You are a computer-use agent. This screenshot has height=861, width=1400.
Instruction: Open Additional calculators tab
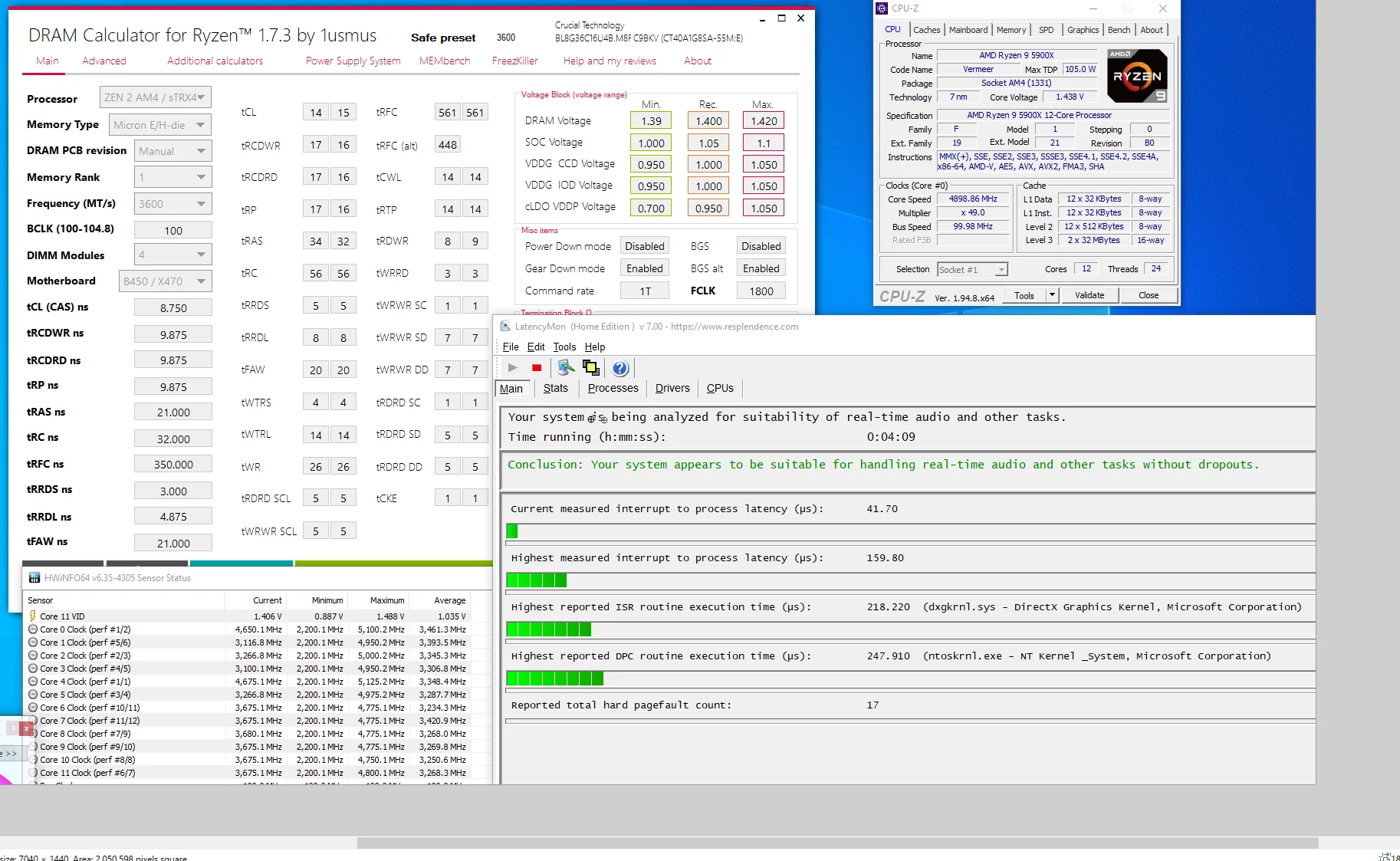215,61
